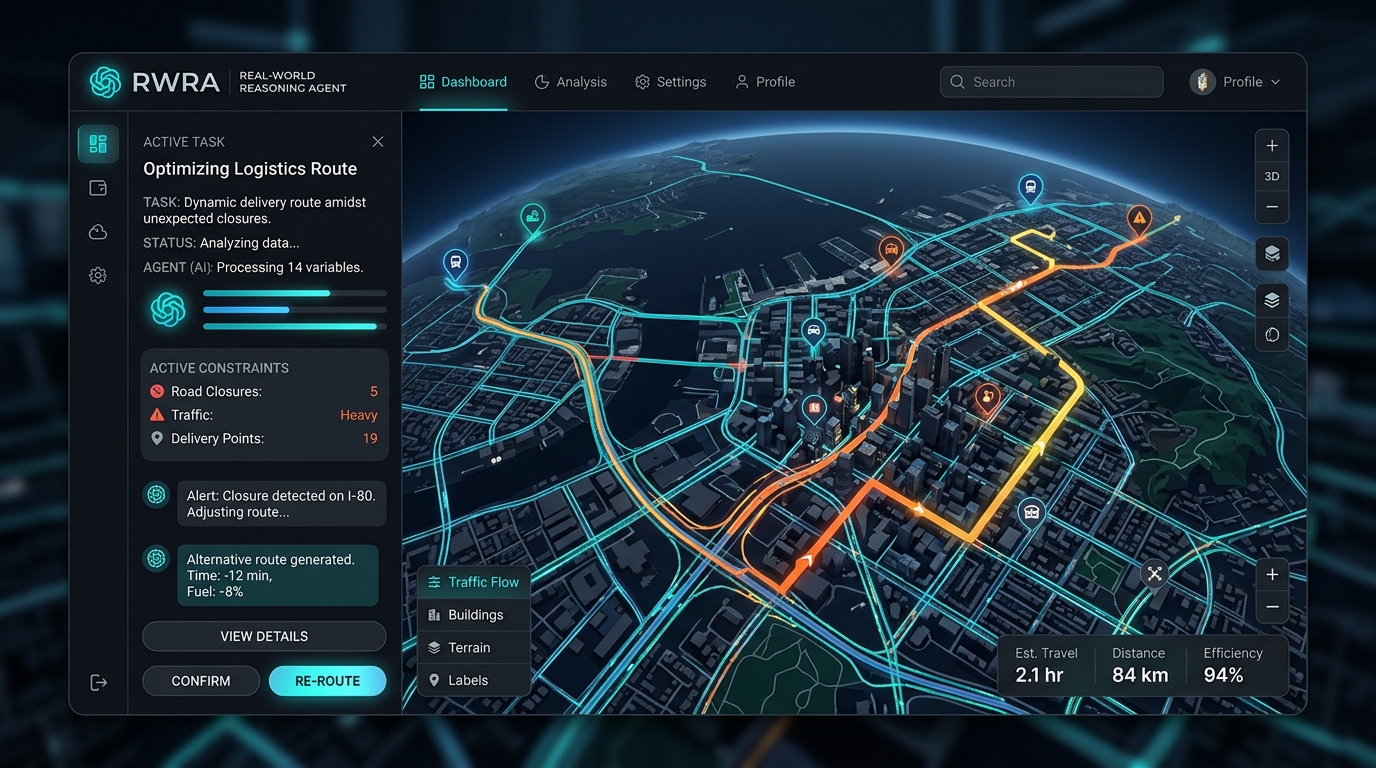Click the logout icon in sidebar

pos(98,682)
